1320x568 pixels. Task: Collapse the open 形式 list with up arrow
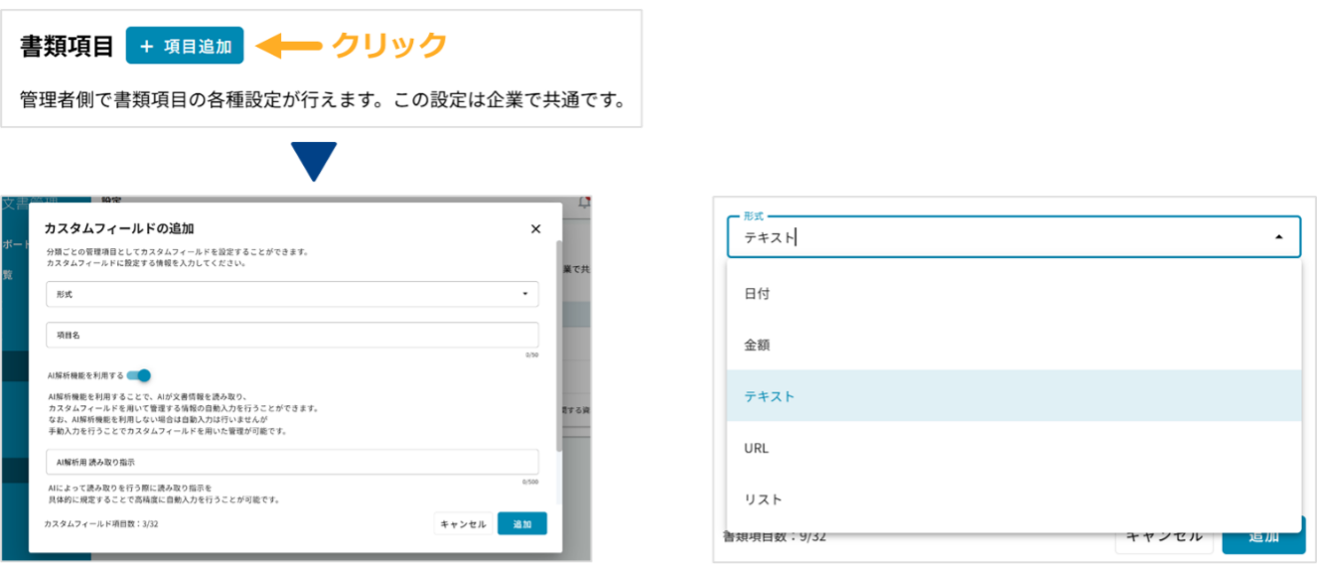[x=1278, y=237]
